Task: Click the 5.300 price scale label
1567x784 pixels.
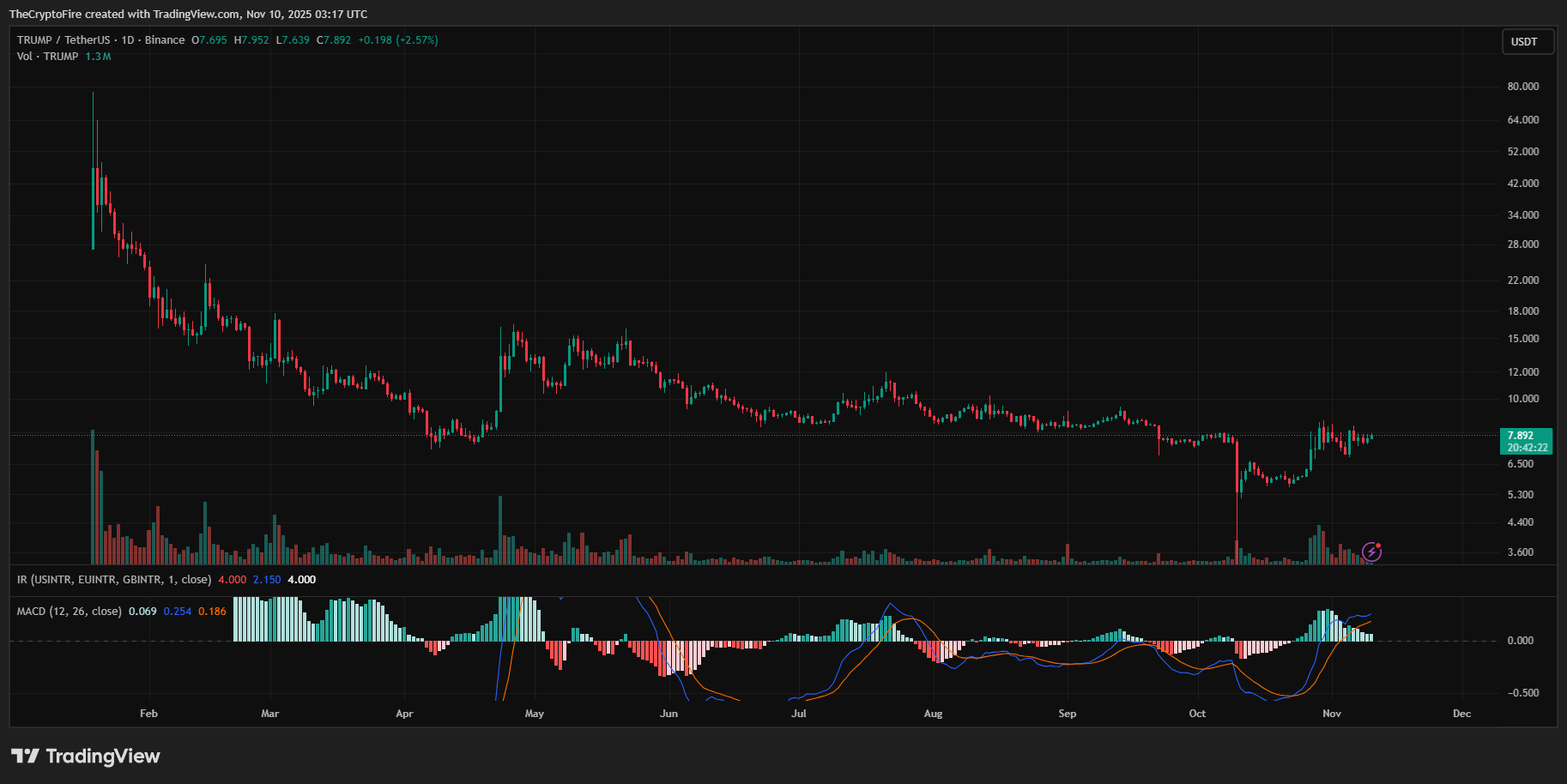Action: point(1521,495)
